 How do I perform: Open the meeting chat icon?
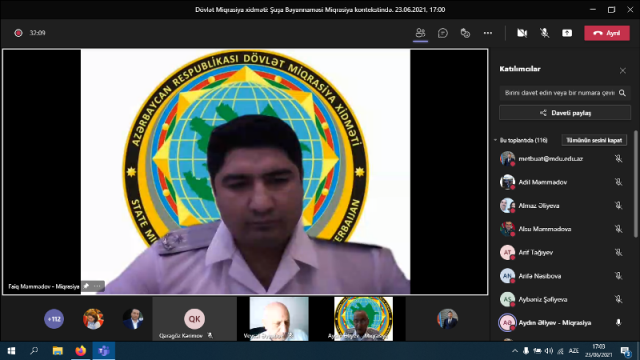tap(443, 33)
